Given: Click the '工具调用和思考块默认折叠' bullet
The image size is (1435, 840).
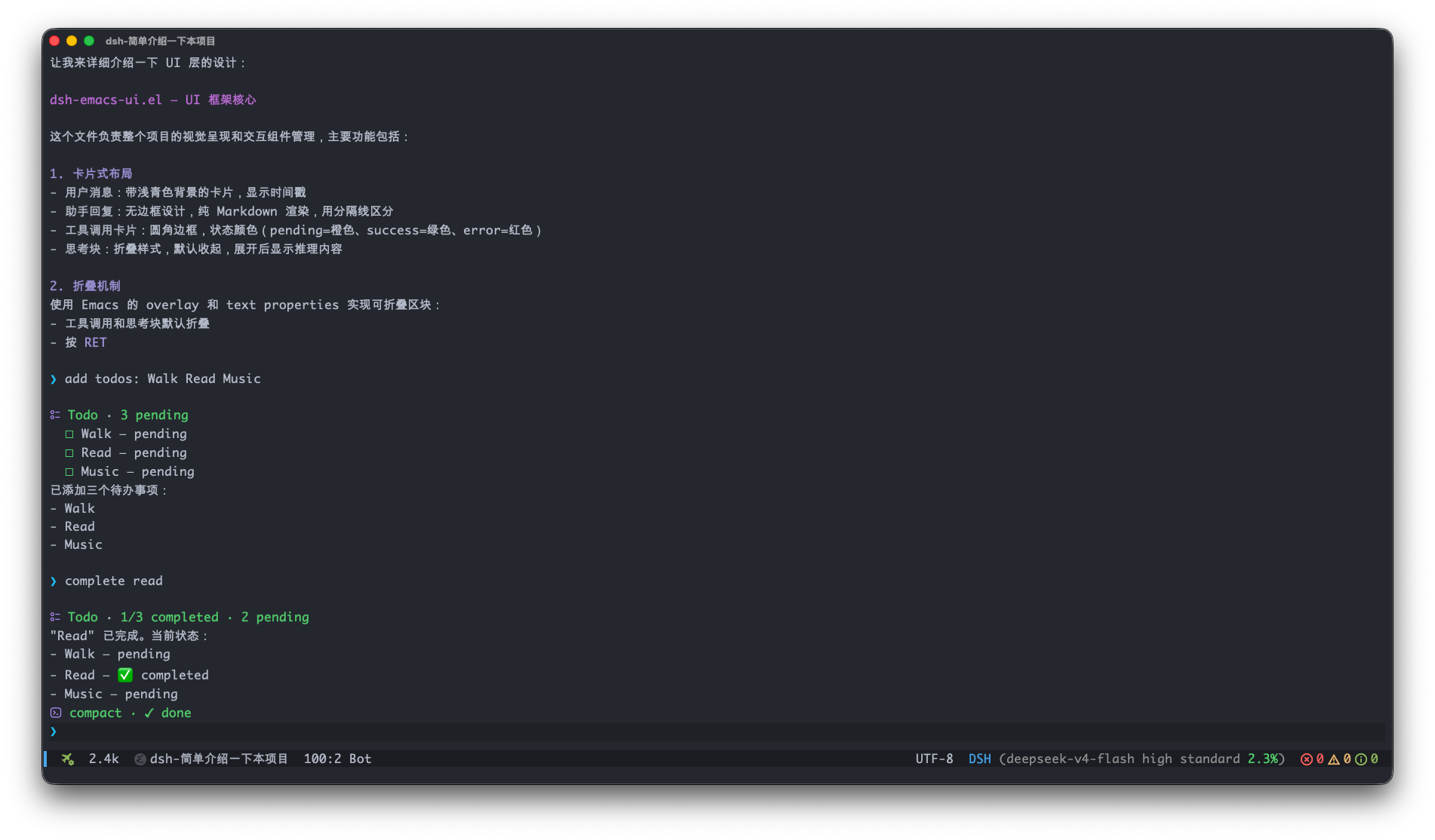Looking at the screenshot, I should 130,323.
